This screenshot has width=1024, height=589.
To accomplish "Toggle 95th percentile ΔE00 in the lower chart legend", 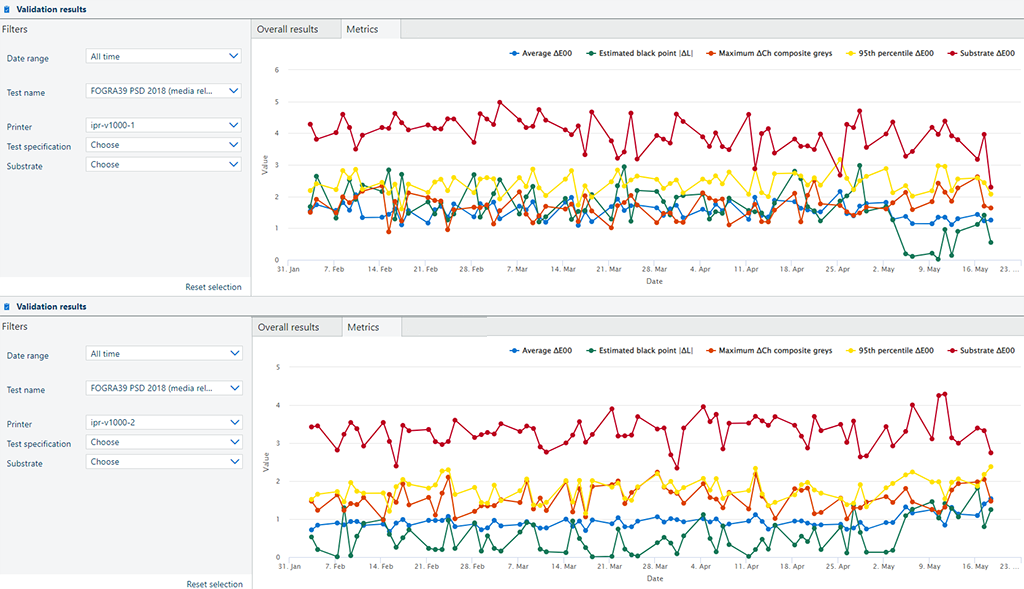I will [x=894, y=350].
